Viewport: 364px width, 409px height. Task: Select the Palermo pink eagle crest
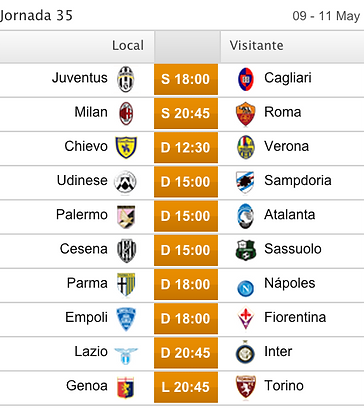pos(126,217)
